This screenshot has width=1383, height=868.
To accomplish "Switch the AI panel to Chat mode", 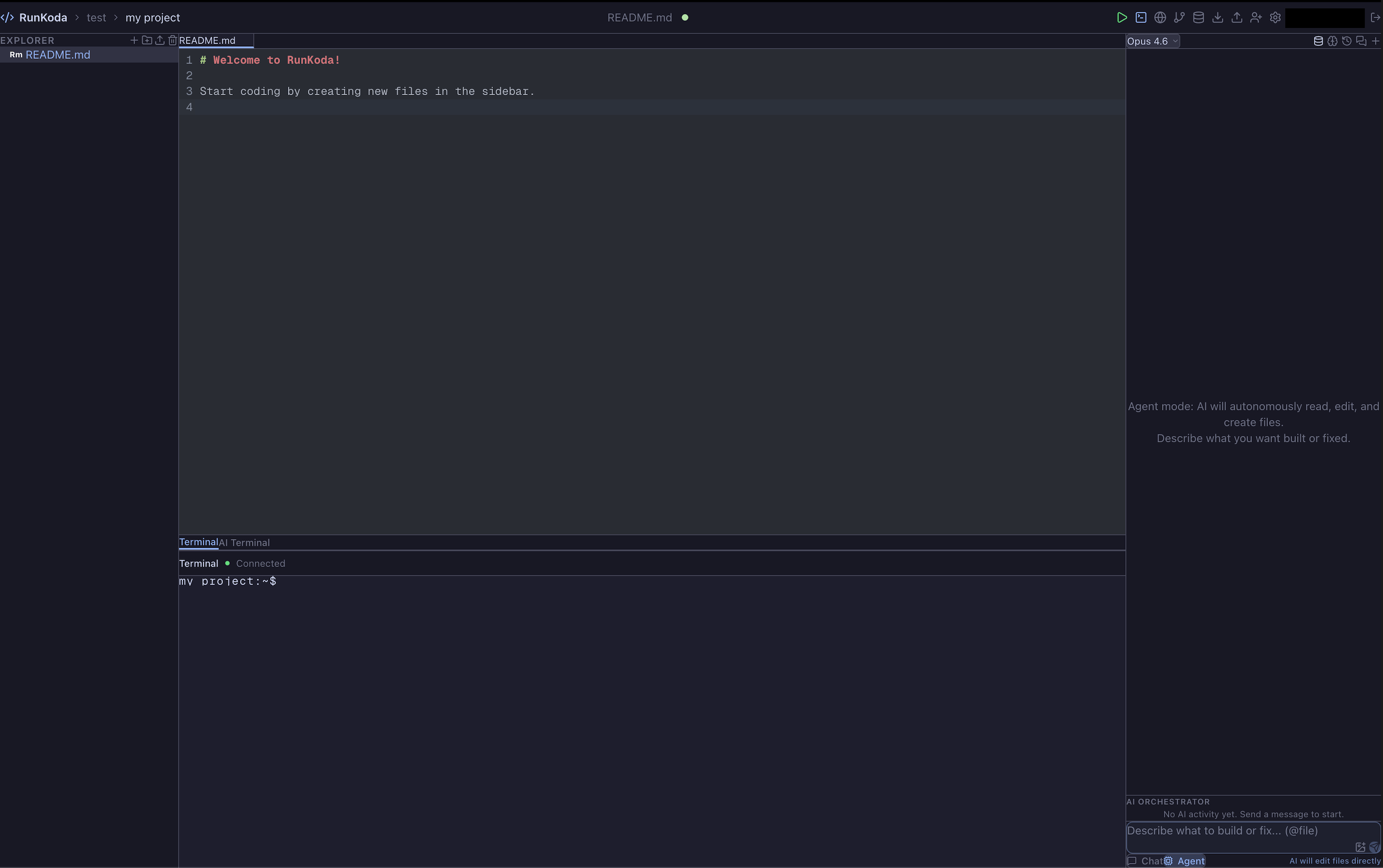I will 1146,861.
